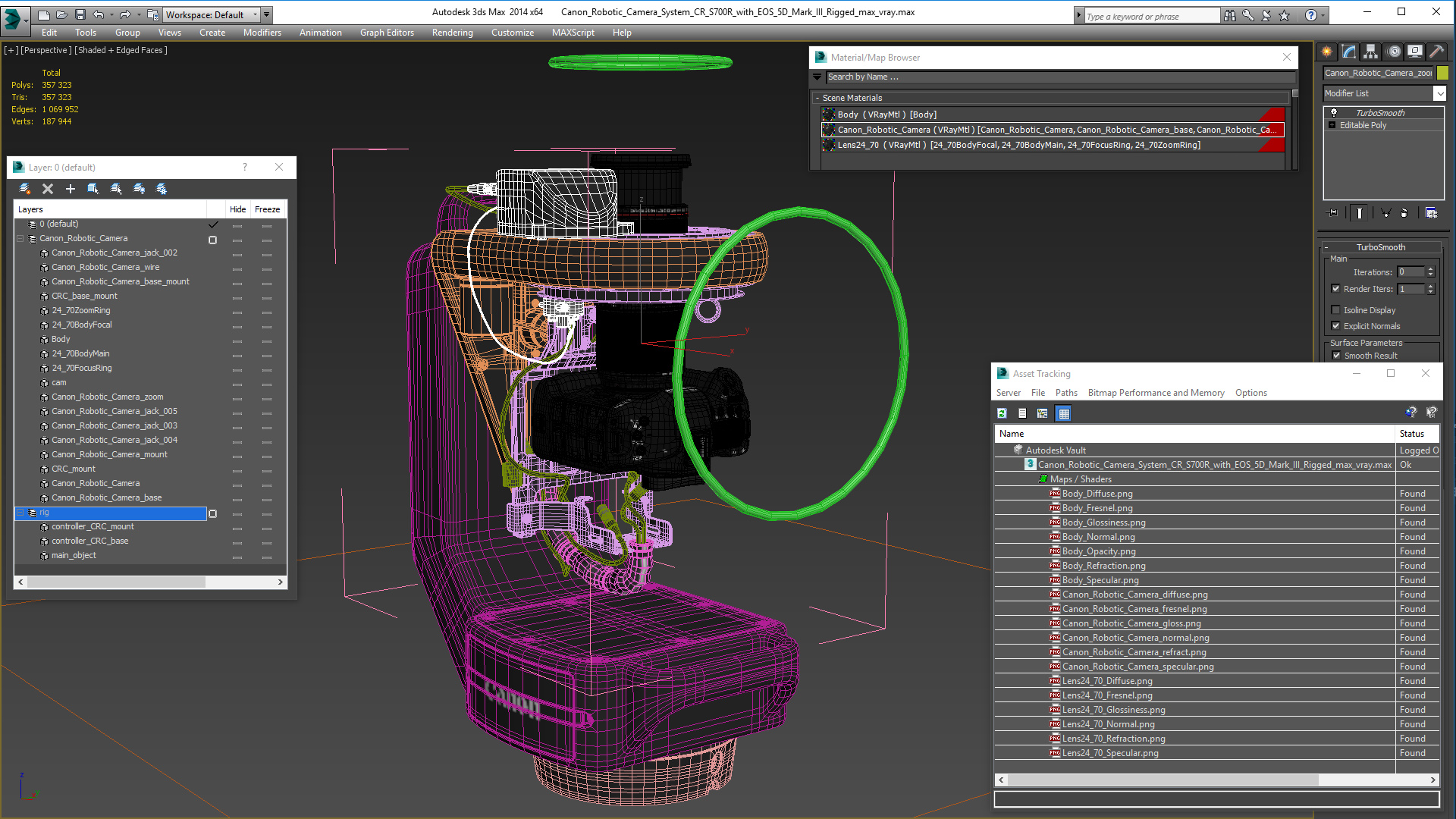Open the Utilities hammer panel tab
The width and height of the screenshot is (1456, 819).
click(1436, 52)
